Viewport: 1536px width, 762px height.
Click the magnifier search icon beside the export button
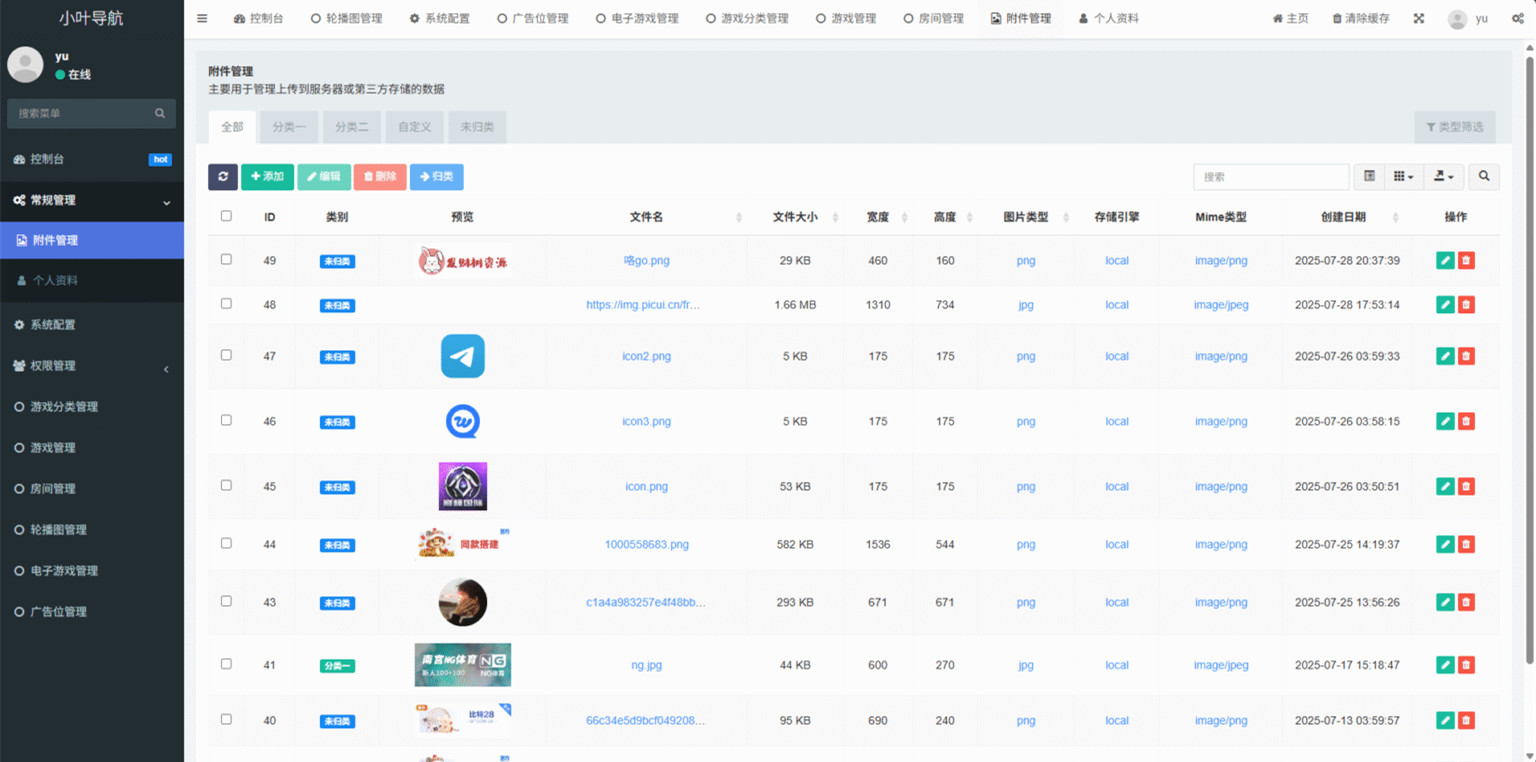coord(1484,177)
